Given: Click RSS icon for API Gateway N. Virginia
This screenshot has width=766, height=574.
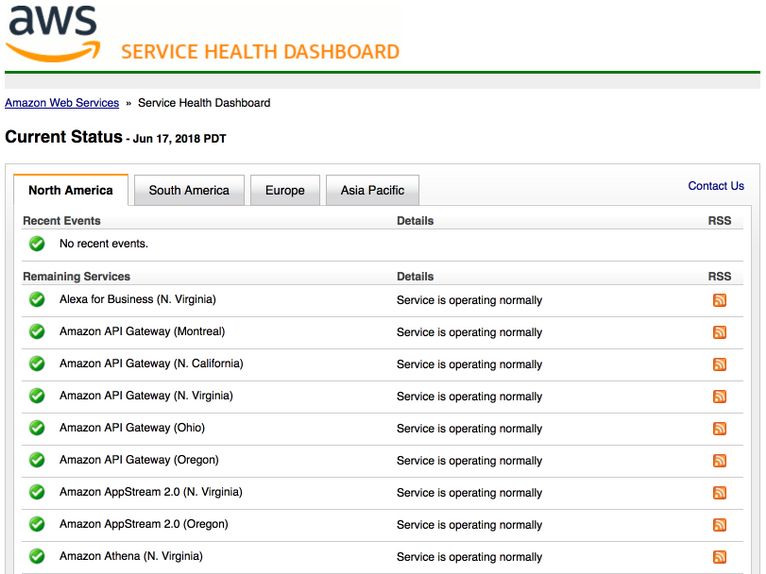Looking at the screenshot, I should (719, 396).
